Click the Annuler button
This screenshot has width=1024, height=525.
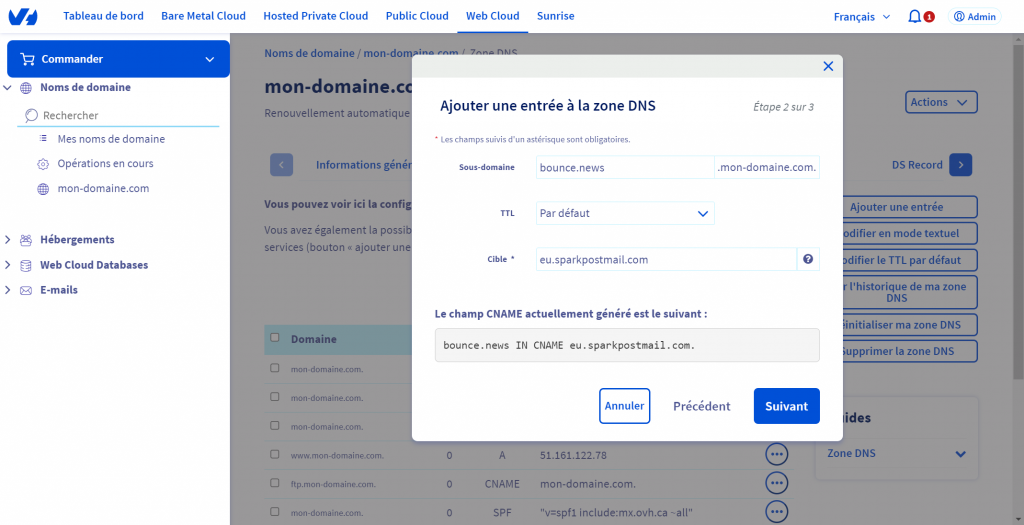[x=624, y=406]
